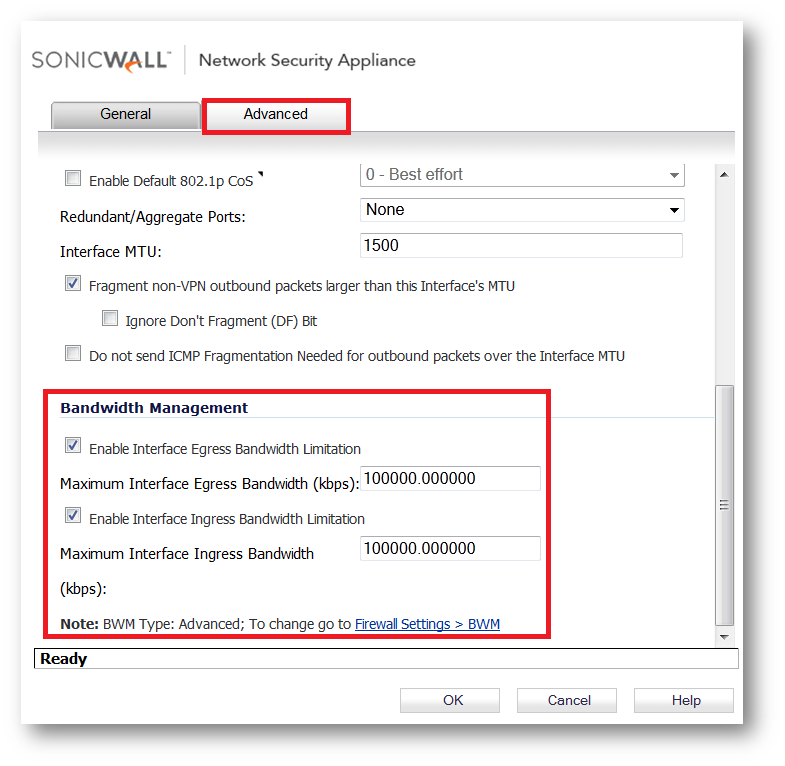Click the Cancel button
The width and height of the screenshot is (785, 766).
(x=568, y=700)
